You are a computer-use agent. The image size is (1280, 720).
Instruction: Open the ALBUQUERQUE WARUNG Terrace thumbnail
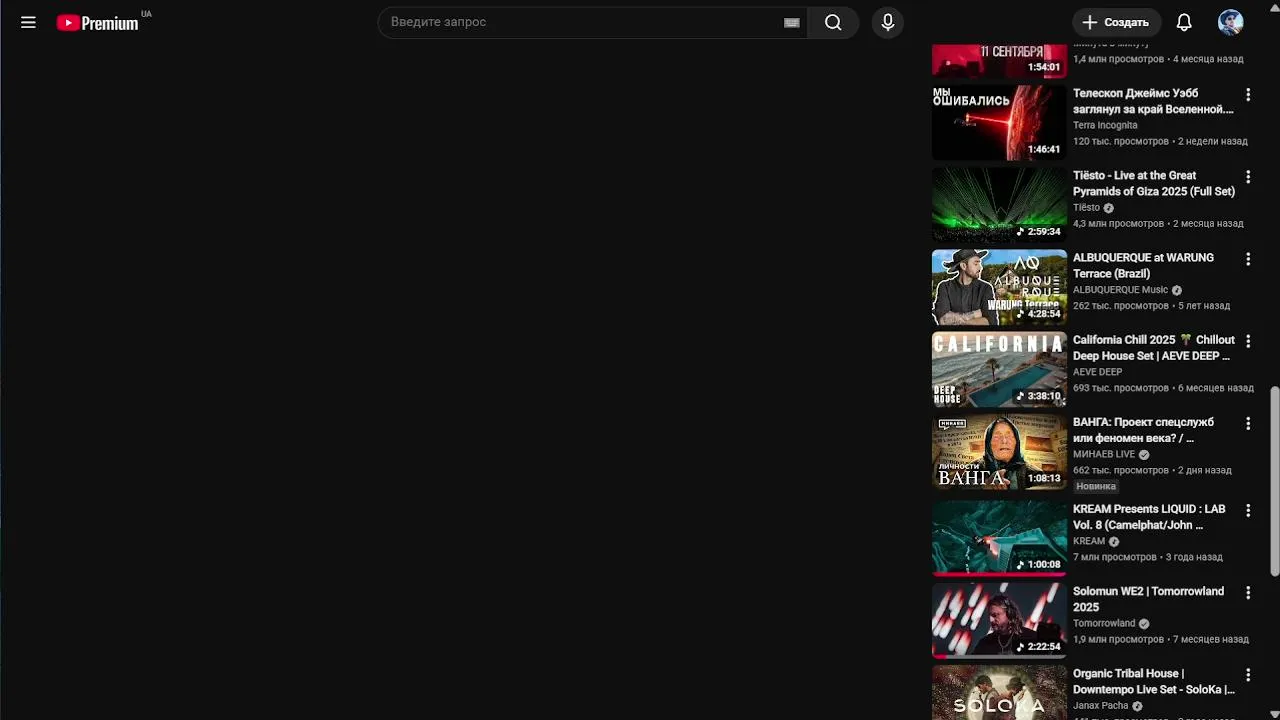coord(999,287)
